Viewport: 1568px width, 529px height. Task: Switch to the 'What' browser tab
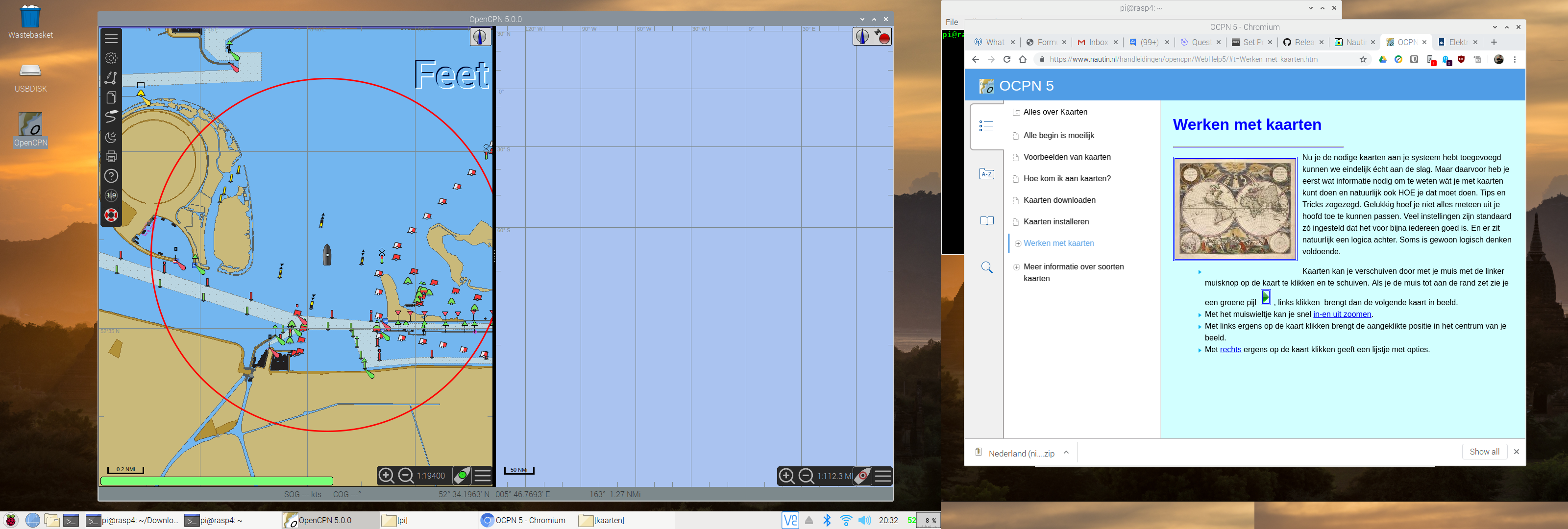coord(995,42)
